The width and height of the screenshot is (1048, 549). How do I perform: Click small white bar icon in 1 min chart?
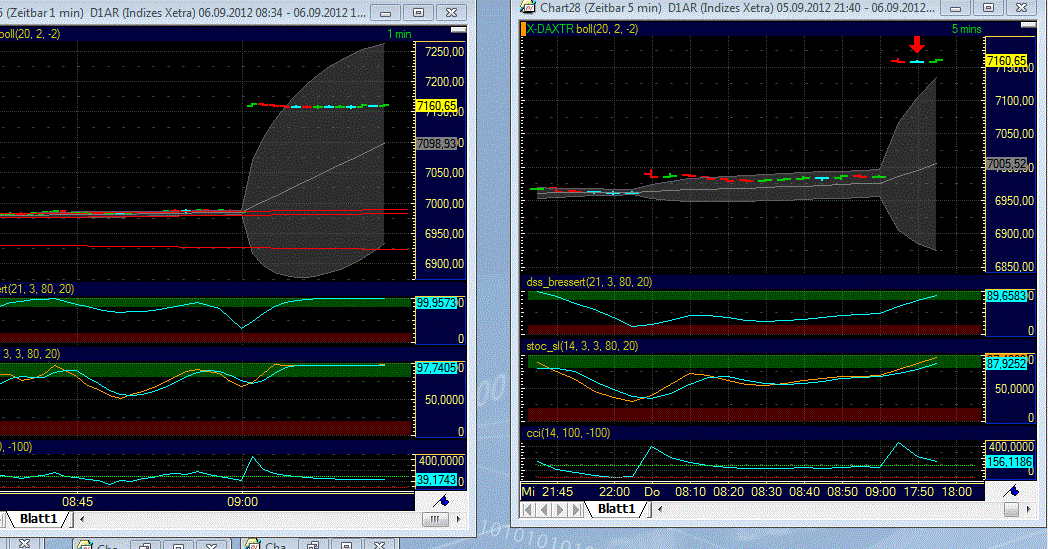point(458,30)
